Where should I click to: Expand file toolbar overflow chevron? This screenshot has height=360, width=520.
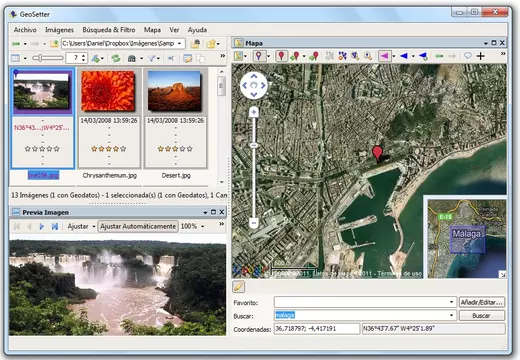tap(223, 56)
